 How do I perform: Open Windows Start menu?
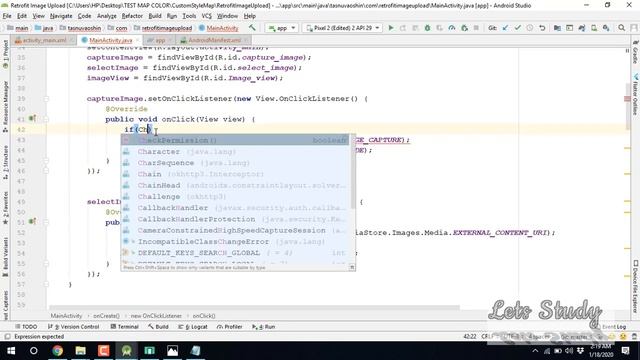click(11, 351)
